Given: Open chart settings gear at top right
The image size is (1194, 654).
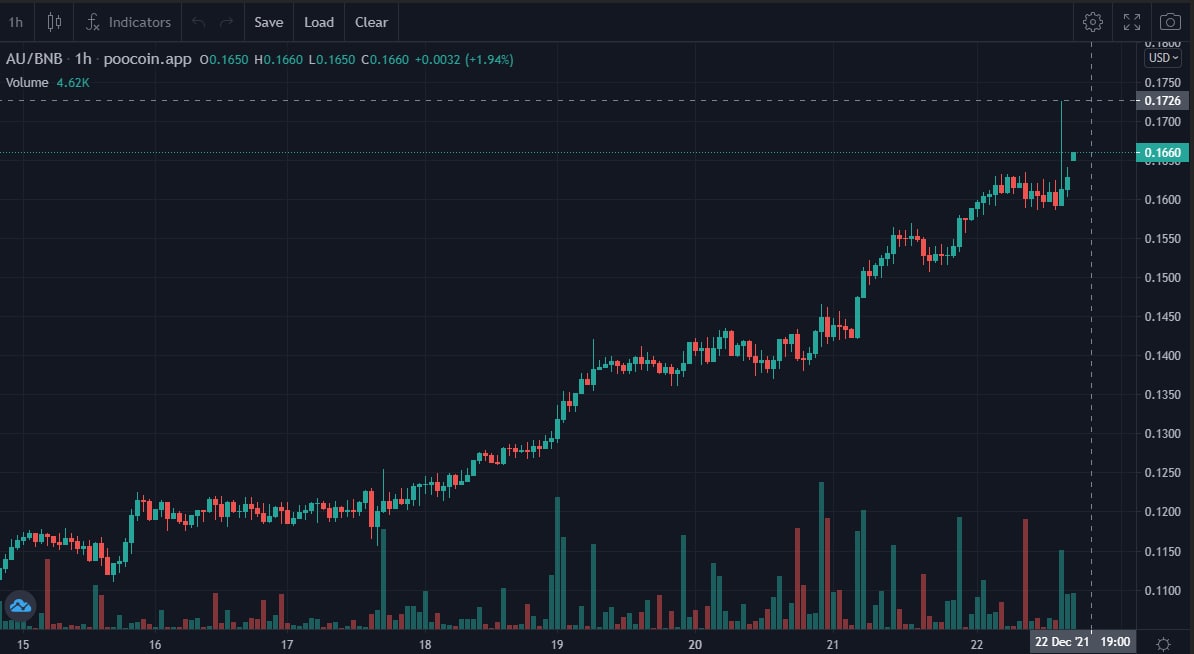Looking at the screenshot, I should click(x=1093, y=21).
